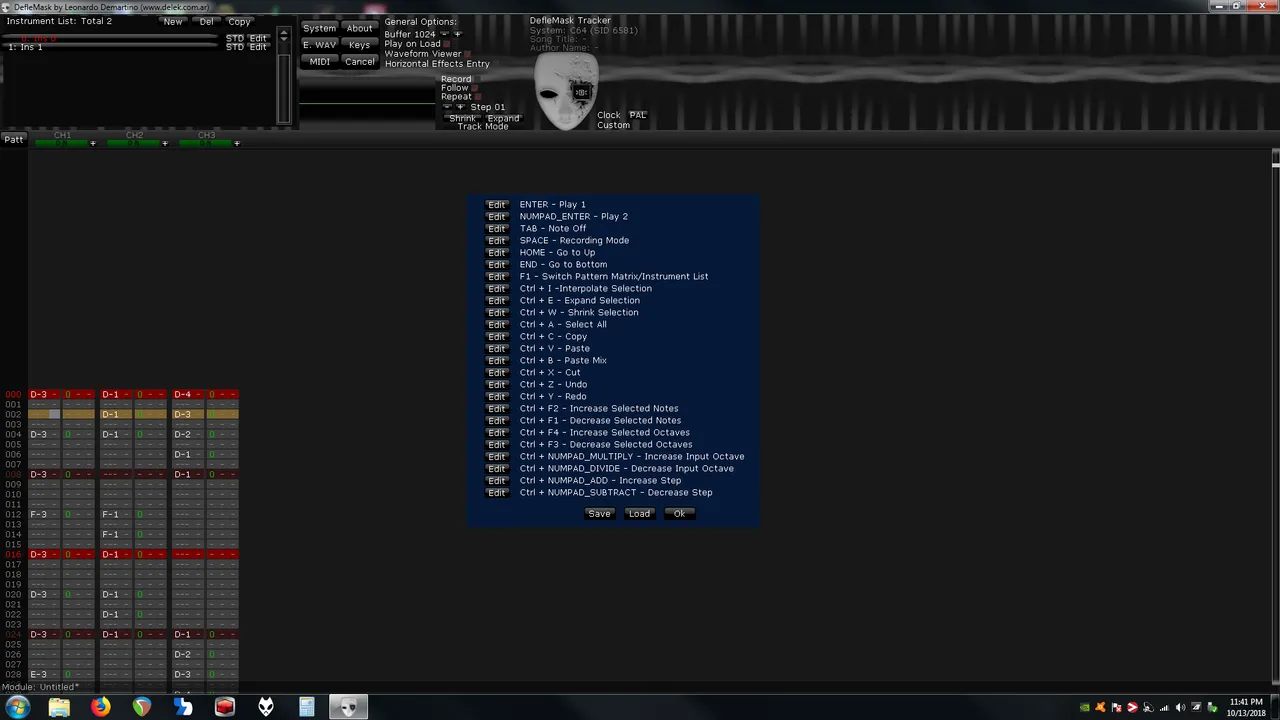Toggle the Repeat checkbox

(477, 97)
